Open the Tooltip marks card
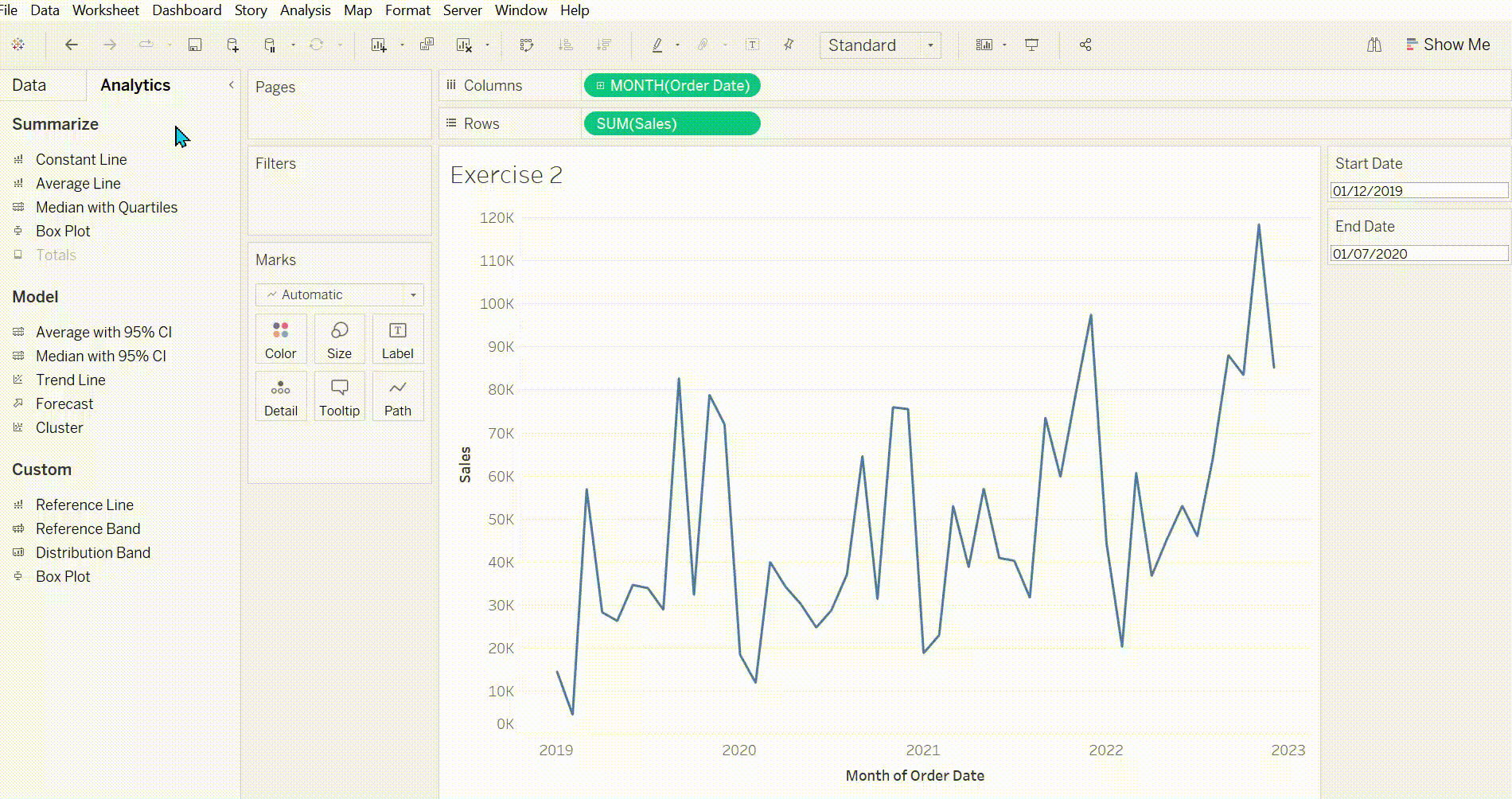1512x799 pixels. pos(339,396)
